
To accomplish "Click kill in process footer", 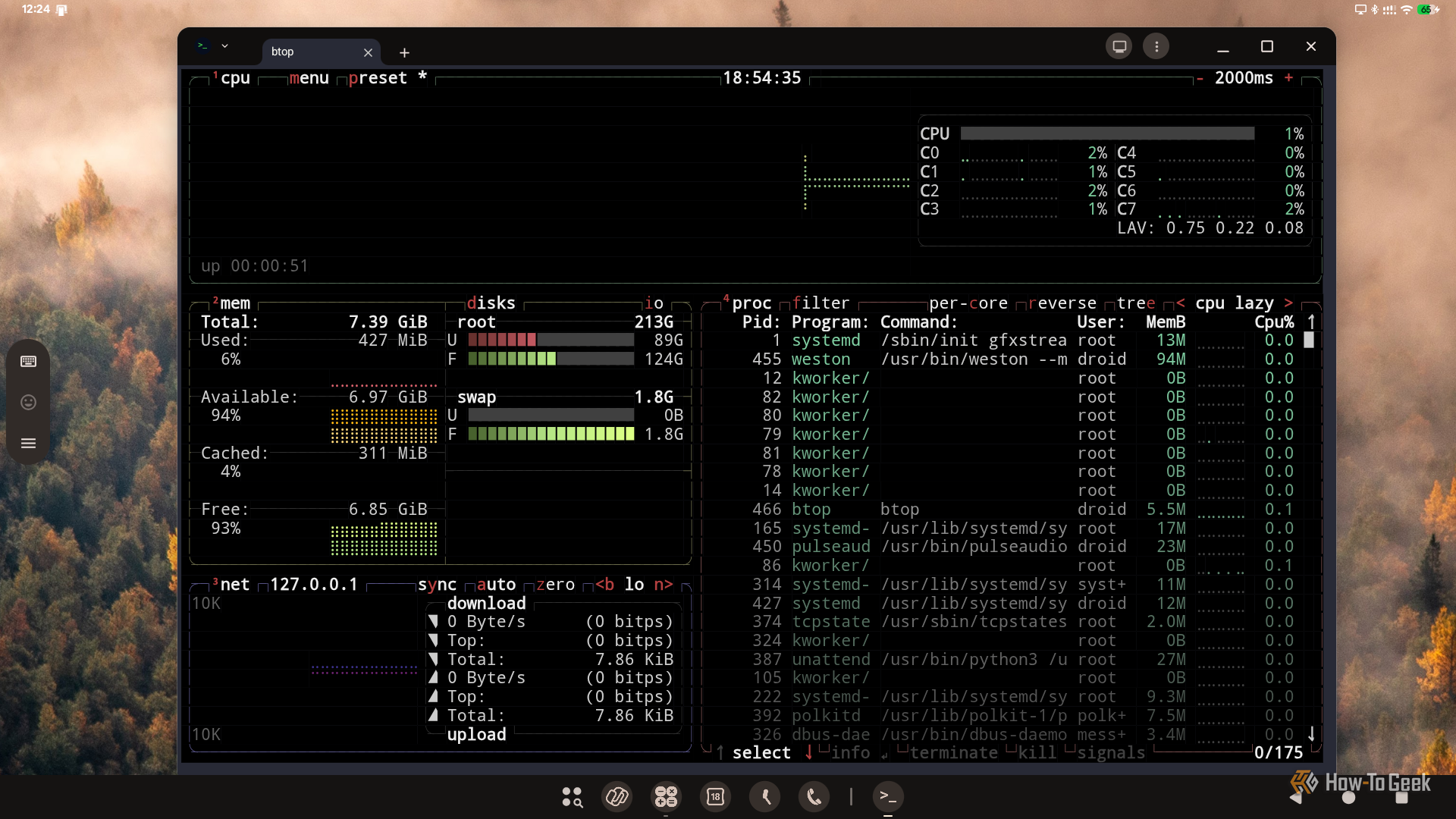I will click(1037, 753).
